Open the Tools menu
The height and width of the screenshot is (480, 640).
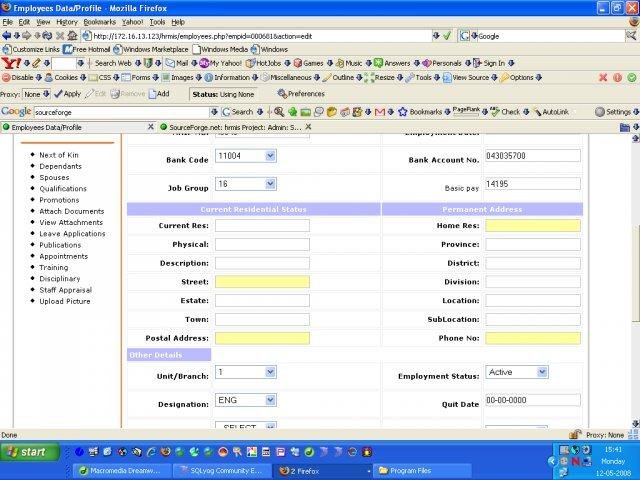coord(157,22)
